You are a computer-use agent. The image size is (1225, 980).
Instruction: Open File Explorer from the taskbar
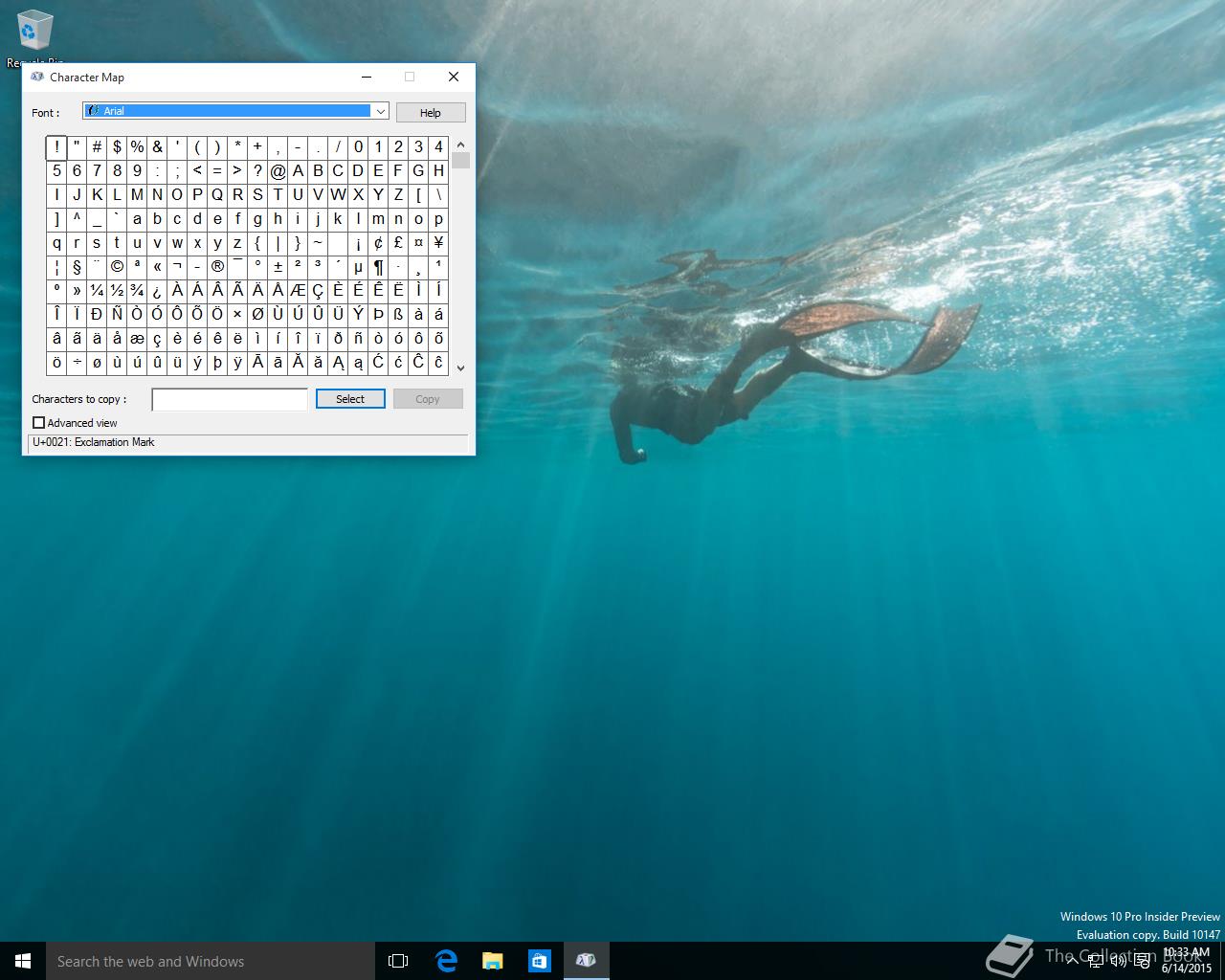493,961
